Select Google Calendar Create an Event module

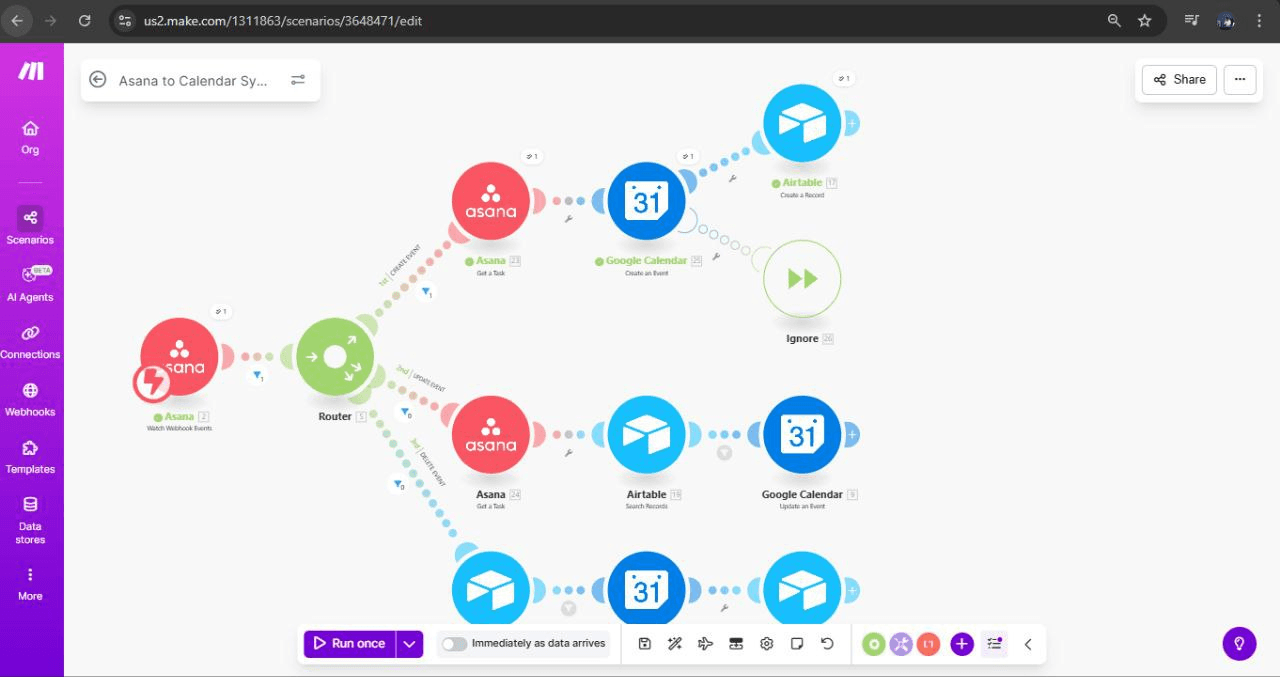pyautogui.click(x=647, y=201)
